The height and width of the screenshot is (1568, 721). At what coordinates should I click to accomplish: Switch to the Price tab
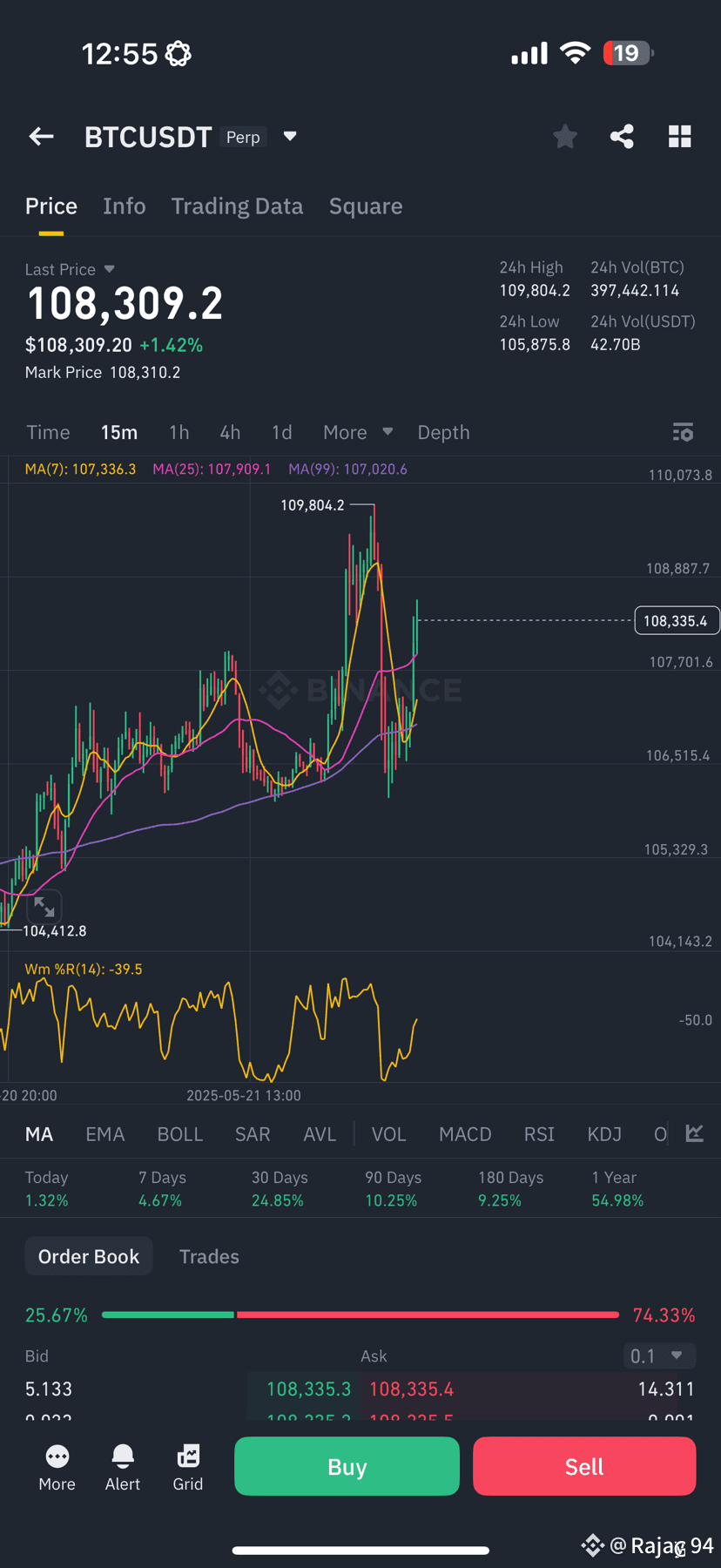click(51, 206)
